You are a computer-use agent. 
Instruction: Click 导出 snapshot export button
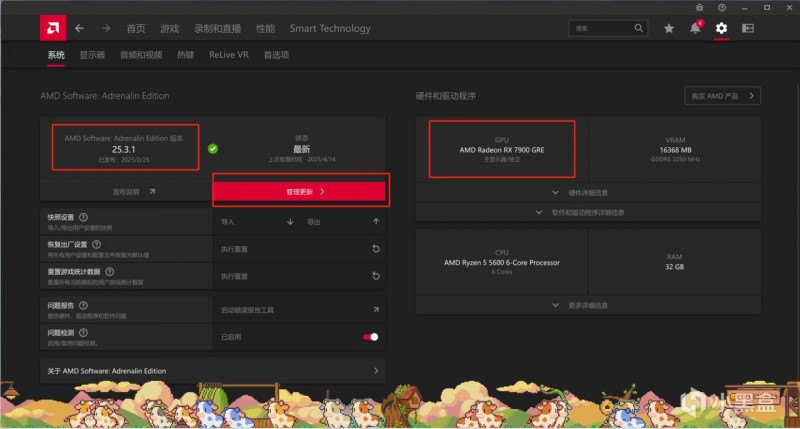click(x=343, y=222)
